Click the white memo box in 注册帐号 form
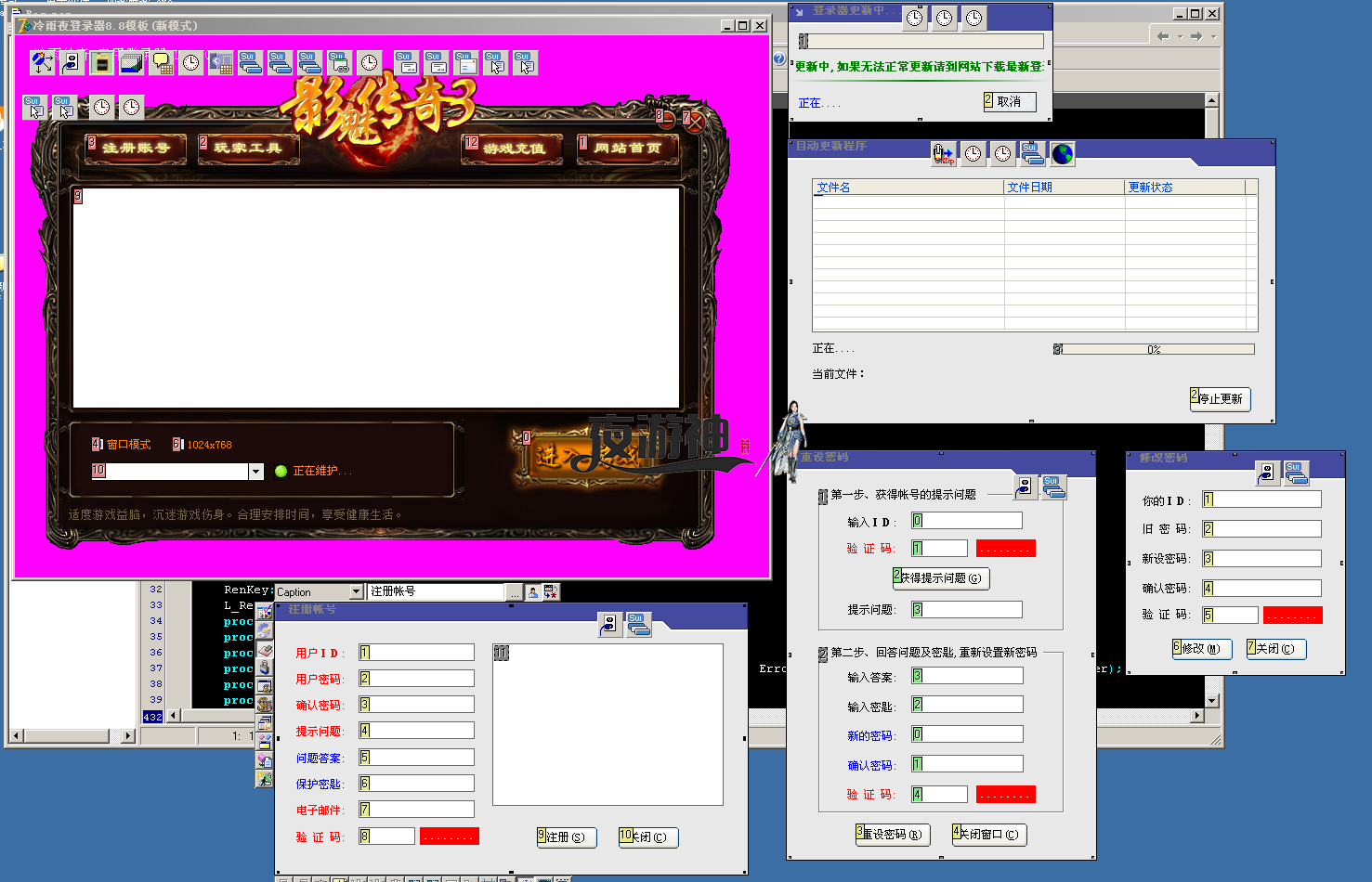This screenshot has width=1372, height=882. (x=608, y=724)
